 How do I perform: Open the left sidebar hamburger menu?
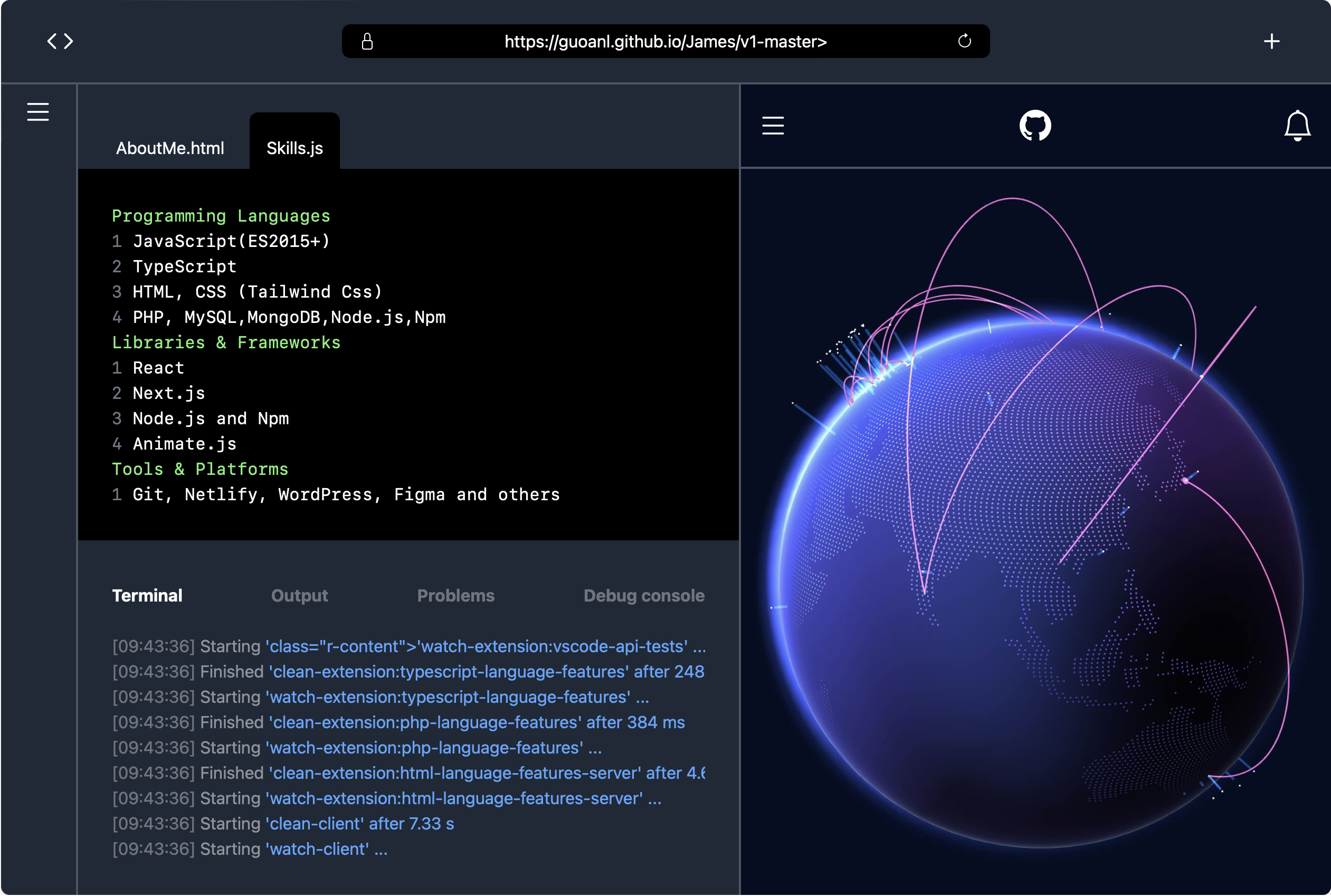pos(37,112)
